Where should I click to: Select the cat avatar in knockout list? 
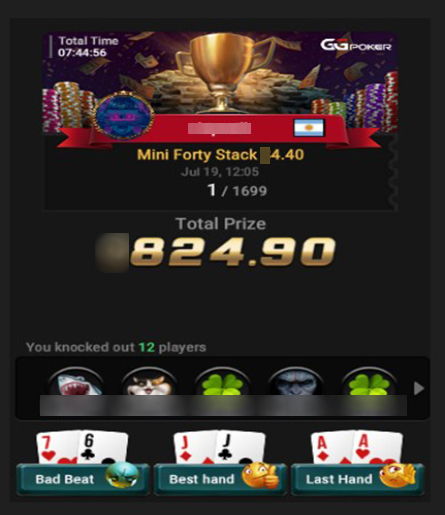(149, 382)
